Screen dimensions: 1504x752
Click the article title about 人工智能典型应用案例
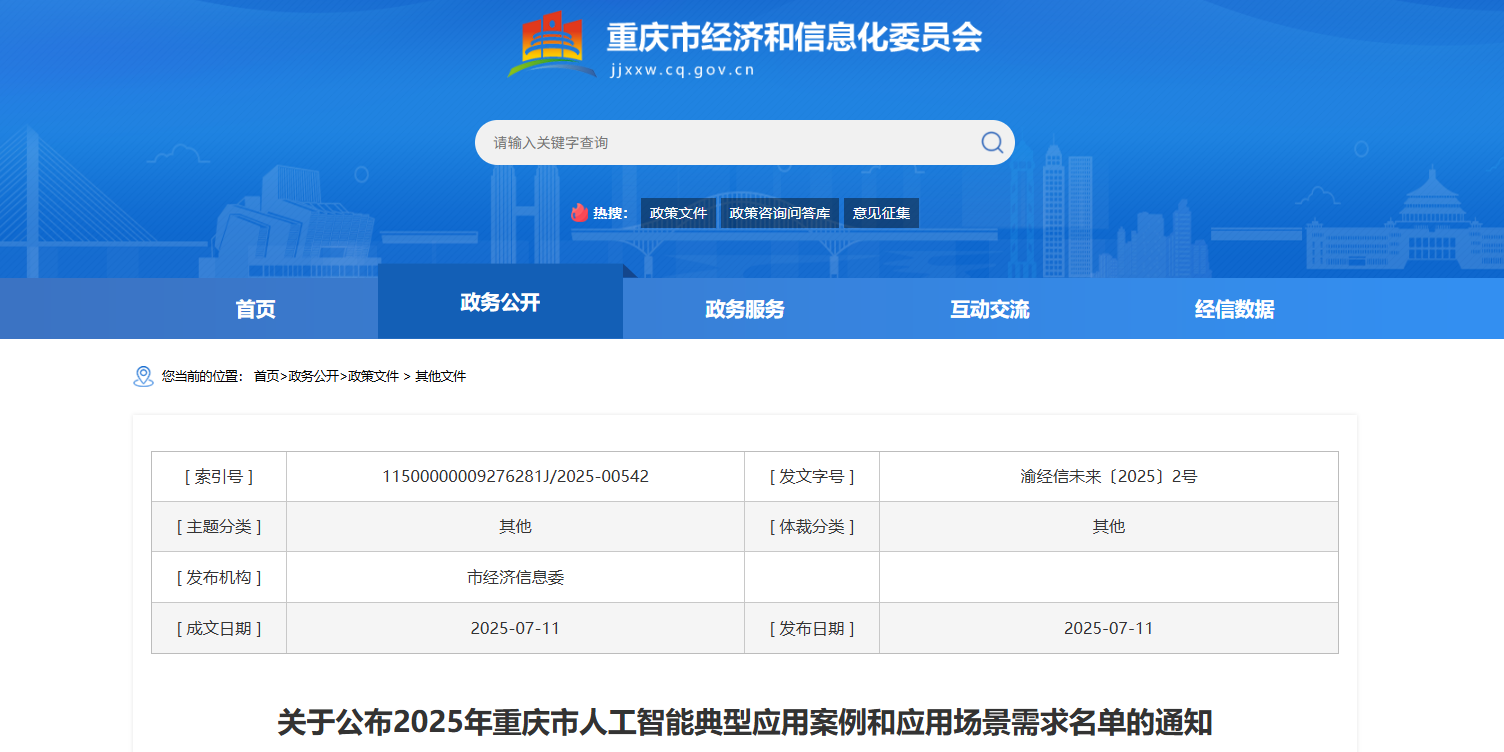pyautogui.click(x=744, y=722)
